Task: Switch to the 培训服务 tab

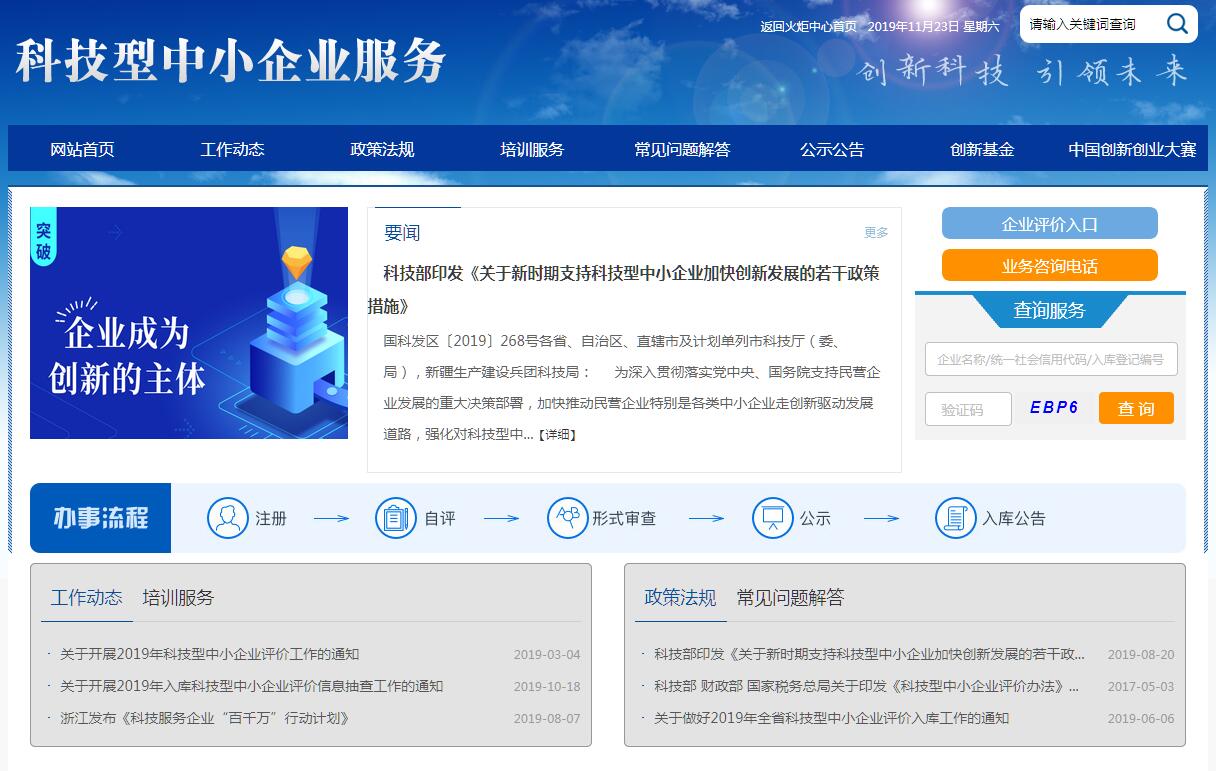Action: click(x=177, y=597)
